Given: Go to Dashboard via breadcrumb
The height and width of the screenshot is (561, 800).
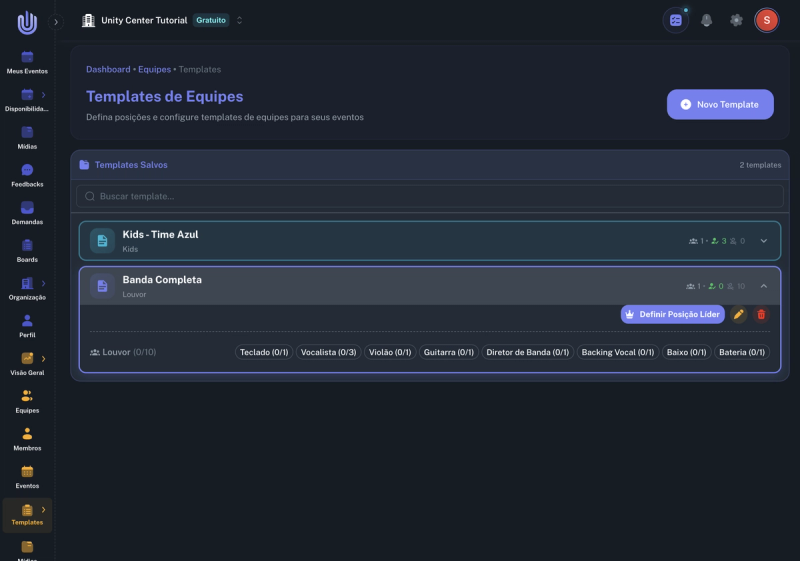Looking at the screenshot, I should 108,69.
